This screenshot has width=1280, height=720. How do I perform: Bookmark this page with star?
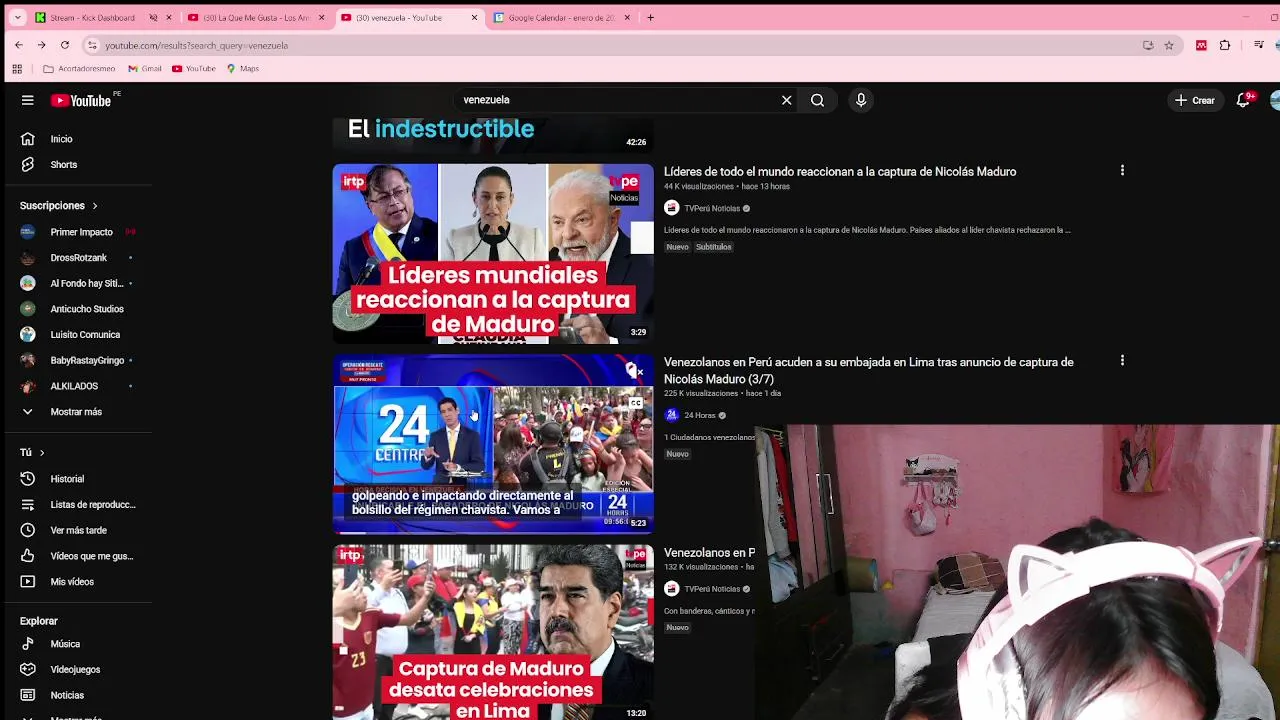point(1169,45)
